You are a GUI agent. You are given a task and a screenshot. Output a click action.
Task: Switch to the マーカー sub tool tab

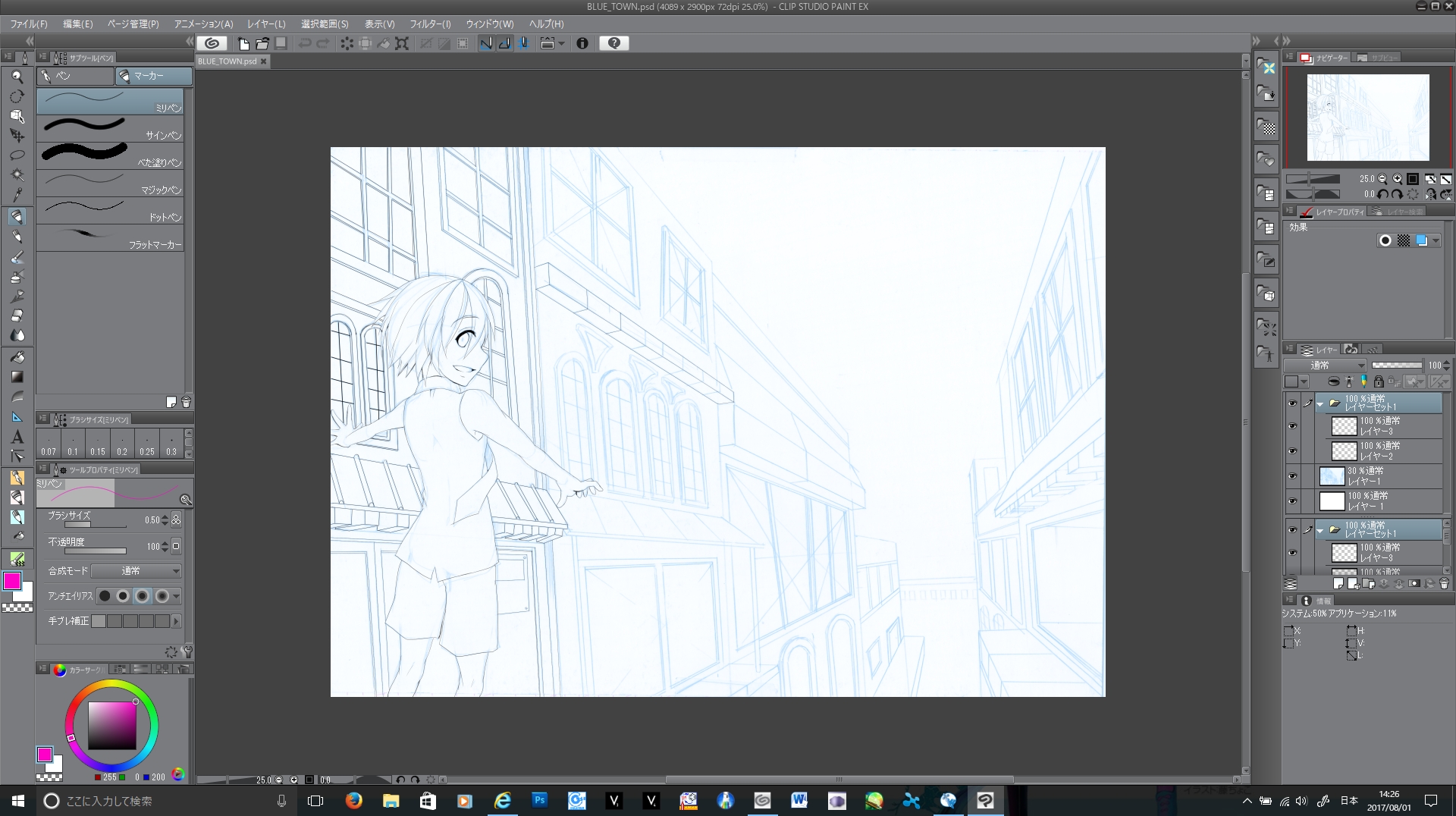[154, 76]
